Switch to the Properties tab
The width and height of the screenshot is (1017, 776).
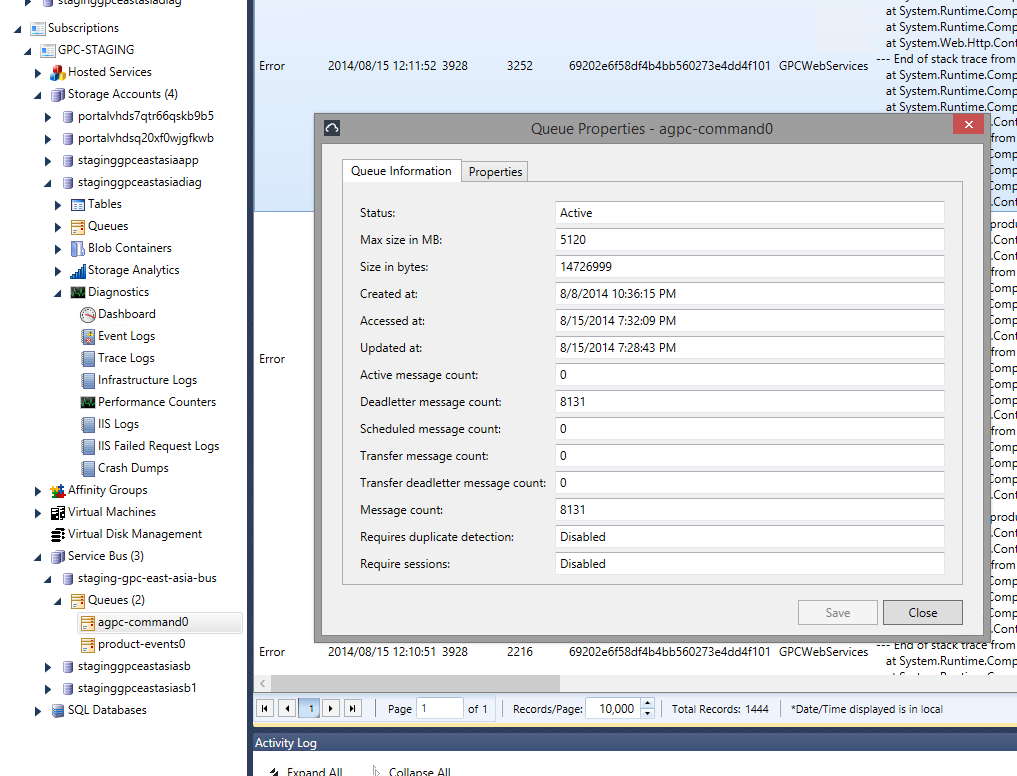pos(495,172)
